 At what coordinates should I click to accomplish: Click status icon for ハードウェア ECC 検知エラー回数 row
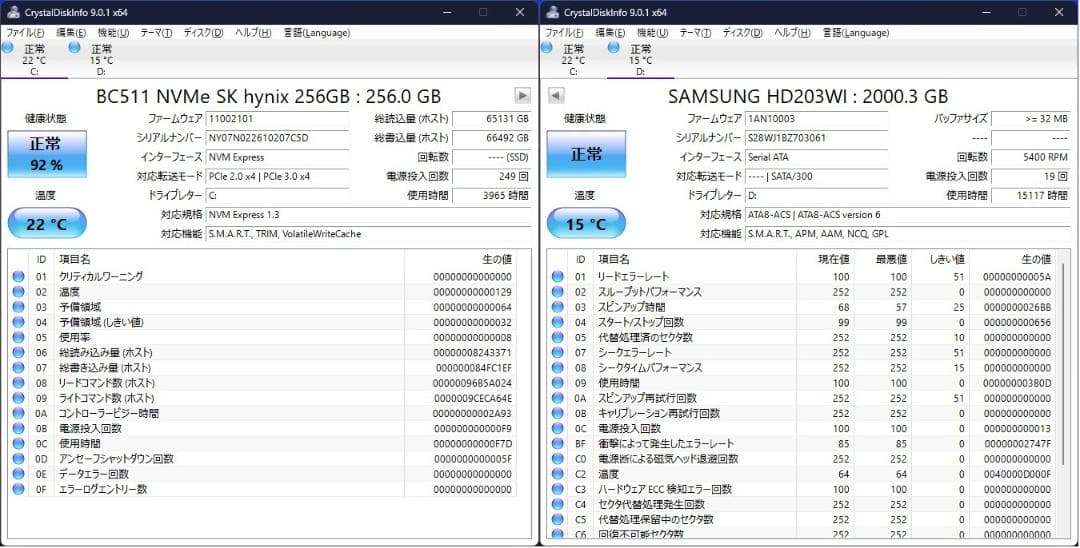point(557,489)
